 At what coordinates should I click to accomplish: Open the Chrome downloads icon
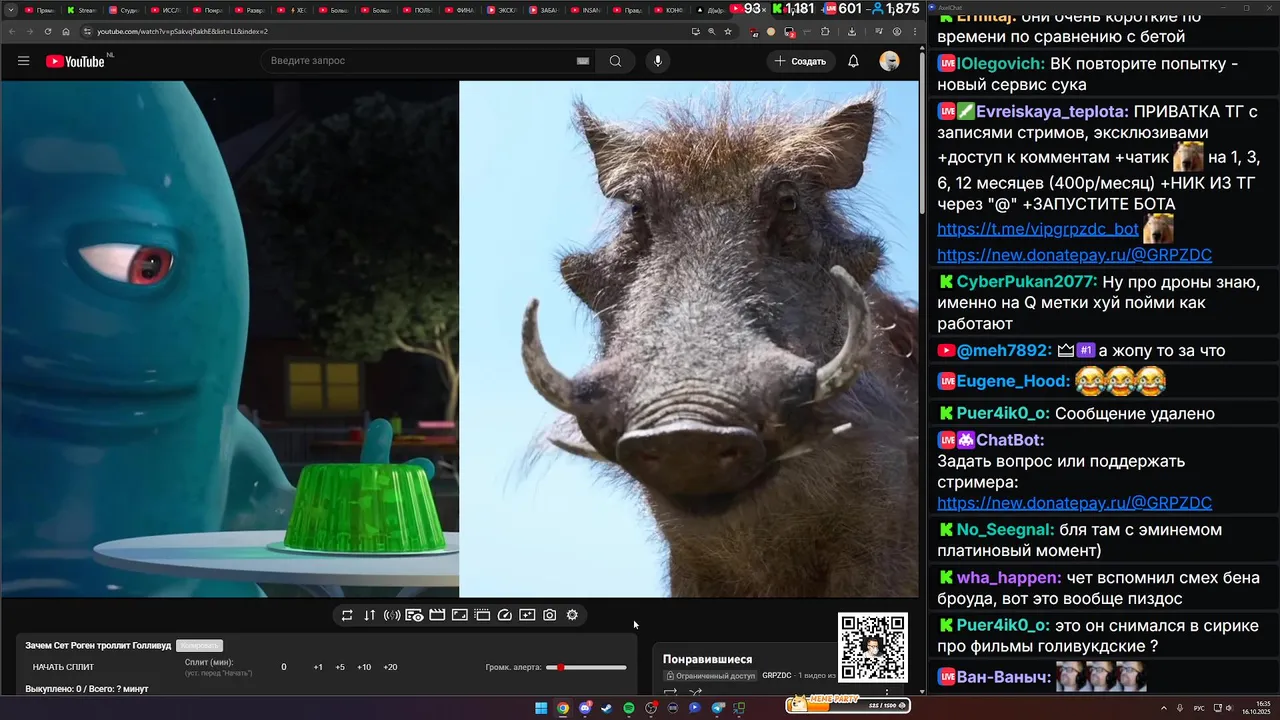coord(851,31)
